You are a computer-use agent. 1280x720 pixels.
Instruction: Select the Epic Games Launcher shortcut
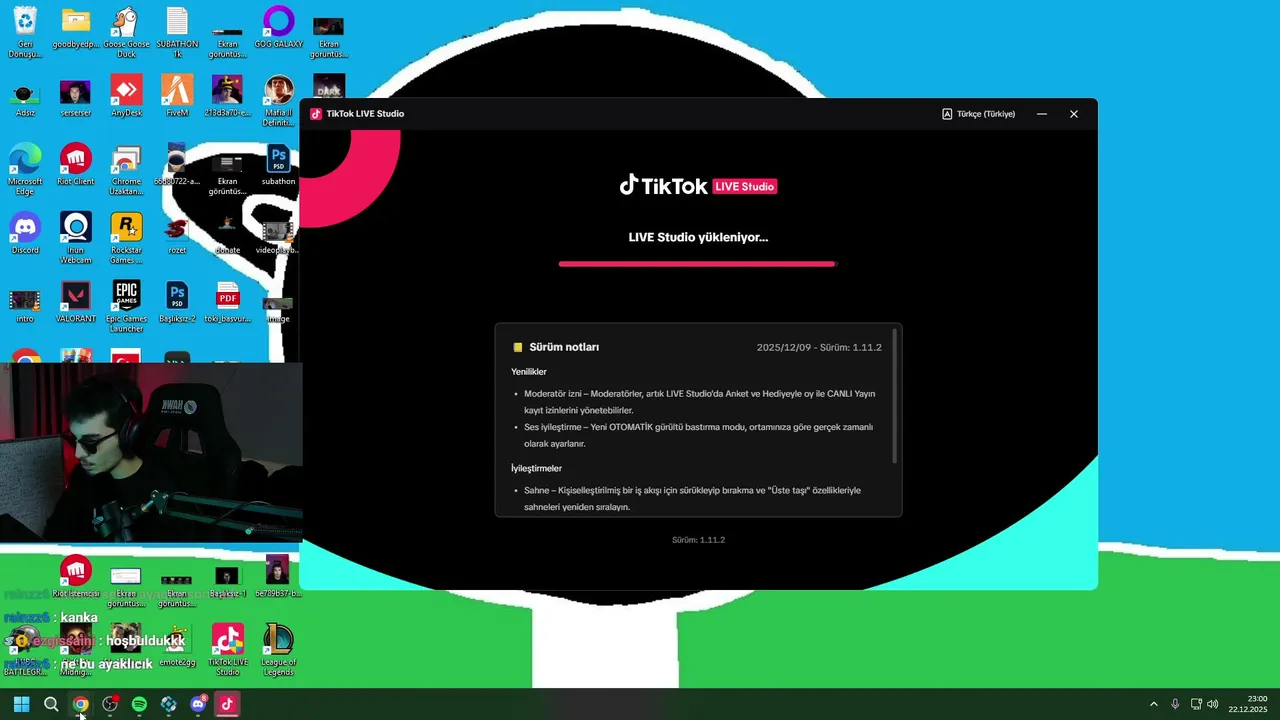pyautogui.click(x=126, y=306)
